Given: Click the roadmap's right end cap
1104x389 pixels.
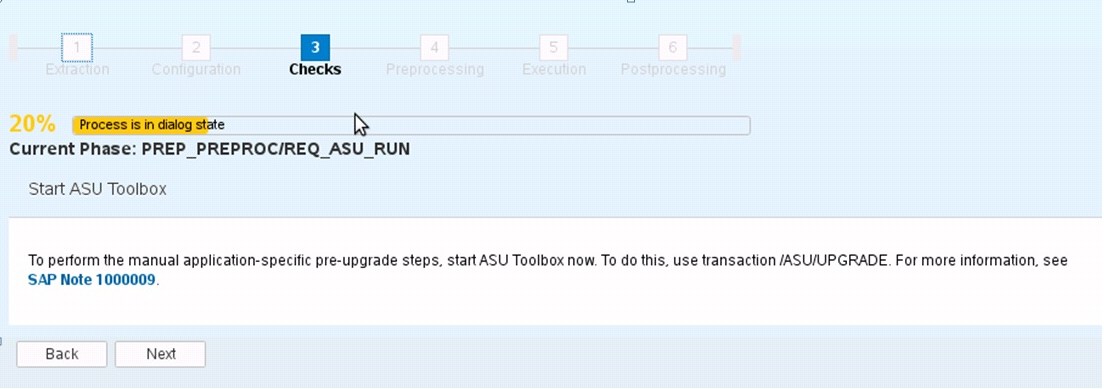Looking at the screenshot, I should (x=736, y=47).
